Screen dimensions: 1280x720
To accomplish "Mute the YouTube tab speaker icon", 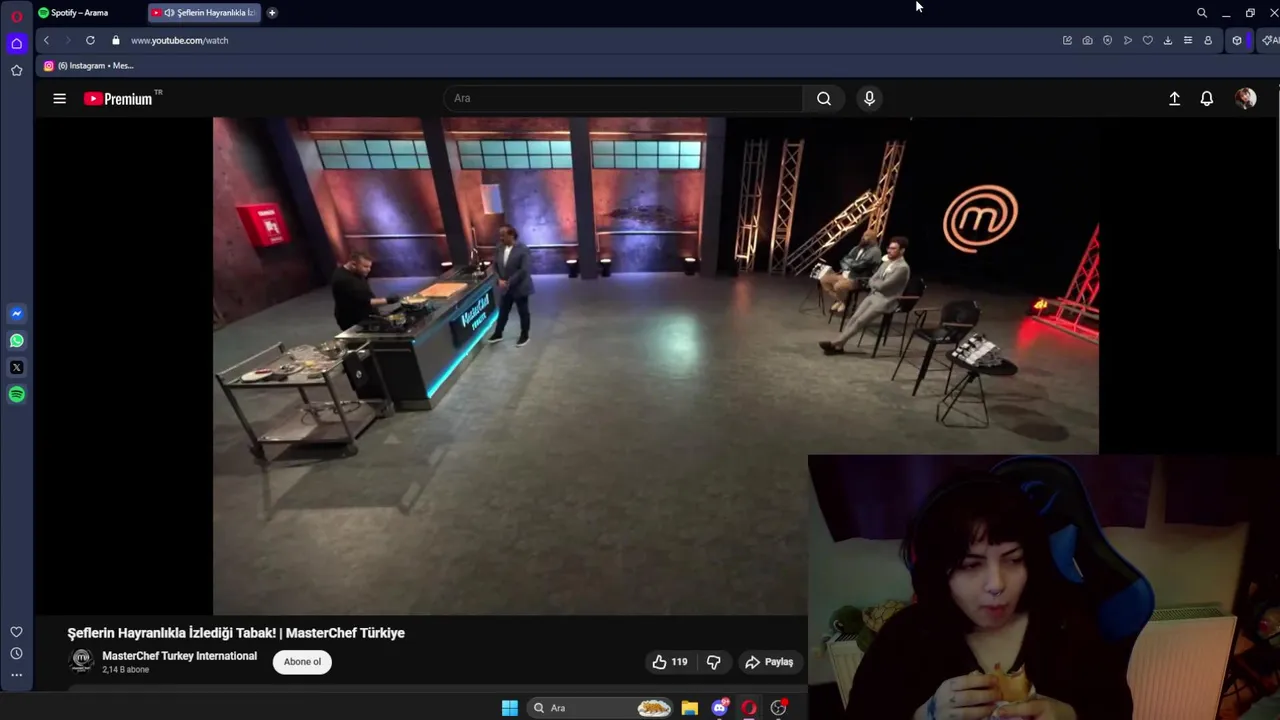I will coord(168,13).
